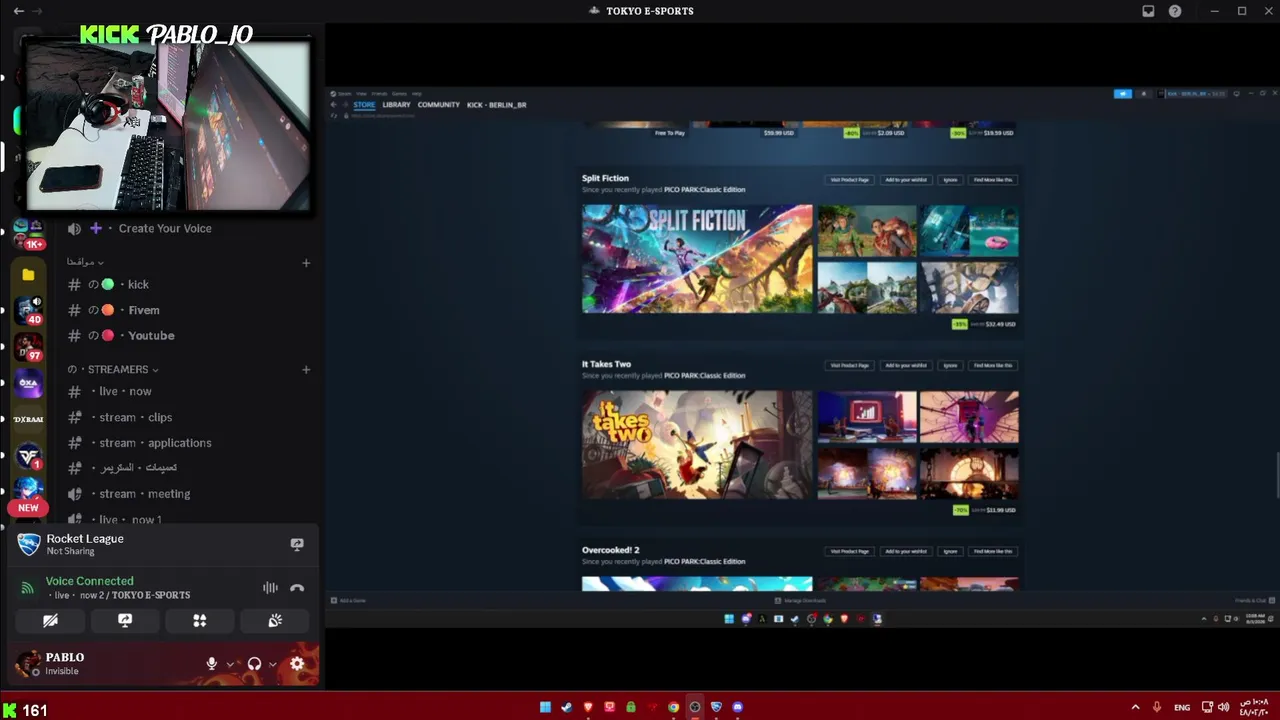Ignore the It Takes Two recommendation
This screenshot has height=720, width=1280.
pos(950,366)
